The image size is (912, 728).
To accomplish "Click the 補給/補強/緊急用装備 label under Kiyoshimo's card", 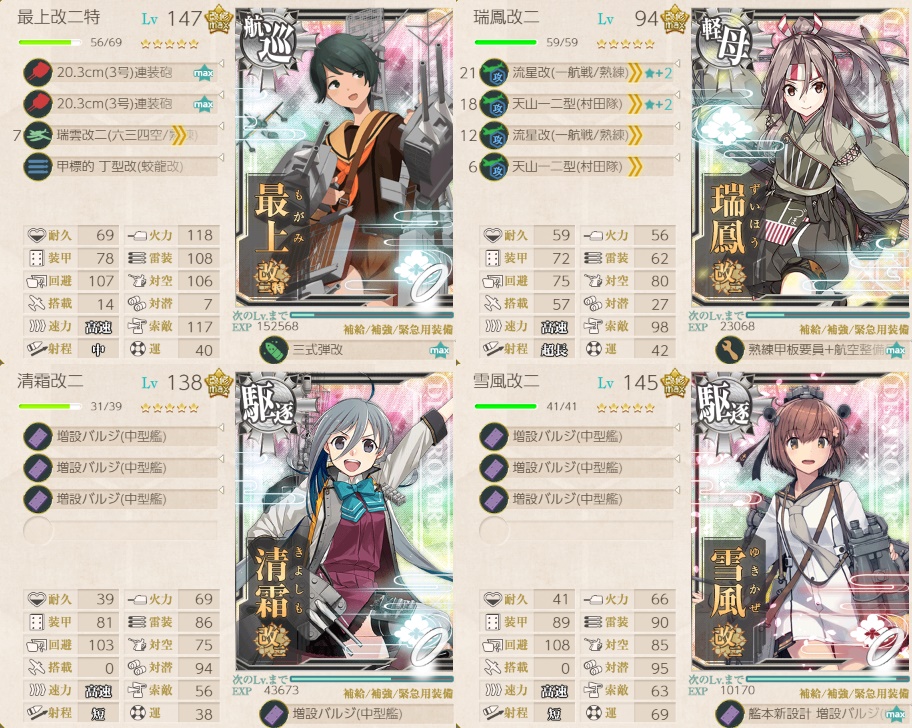I will (398, 693).
